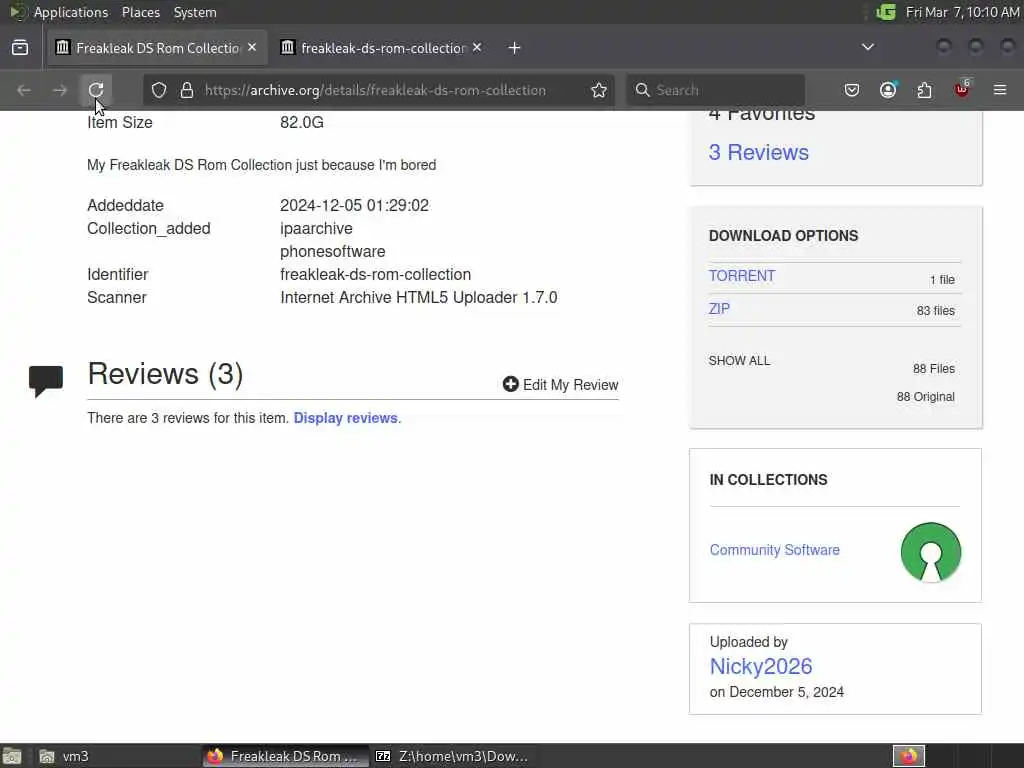Image resolution: width=1024 pixels, height=768 pixels.
Task: Click the 88 Files count text
Action: (933, 368)
